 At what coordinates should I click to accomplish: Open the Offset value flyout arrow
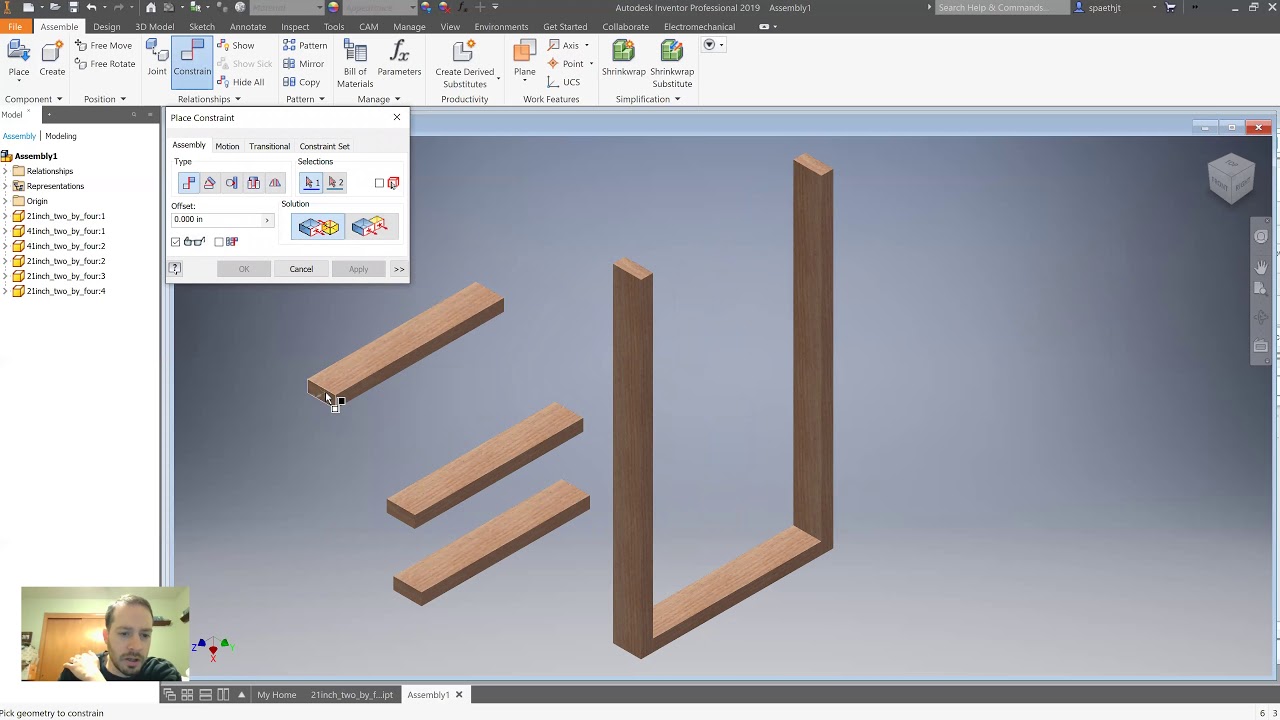(x=267, y=220)
